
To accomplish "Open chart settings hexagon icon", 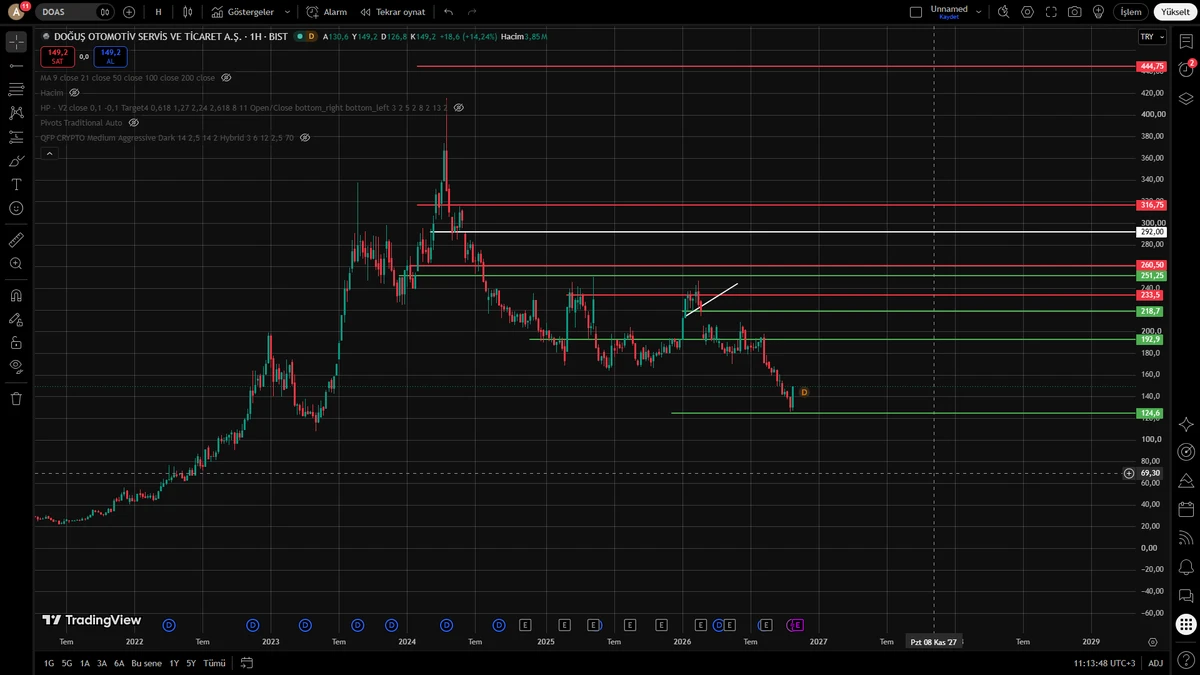I will (x=1027, y=12).
